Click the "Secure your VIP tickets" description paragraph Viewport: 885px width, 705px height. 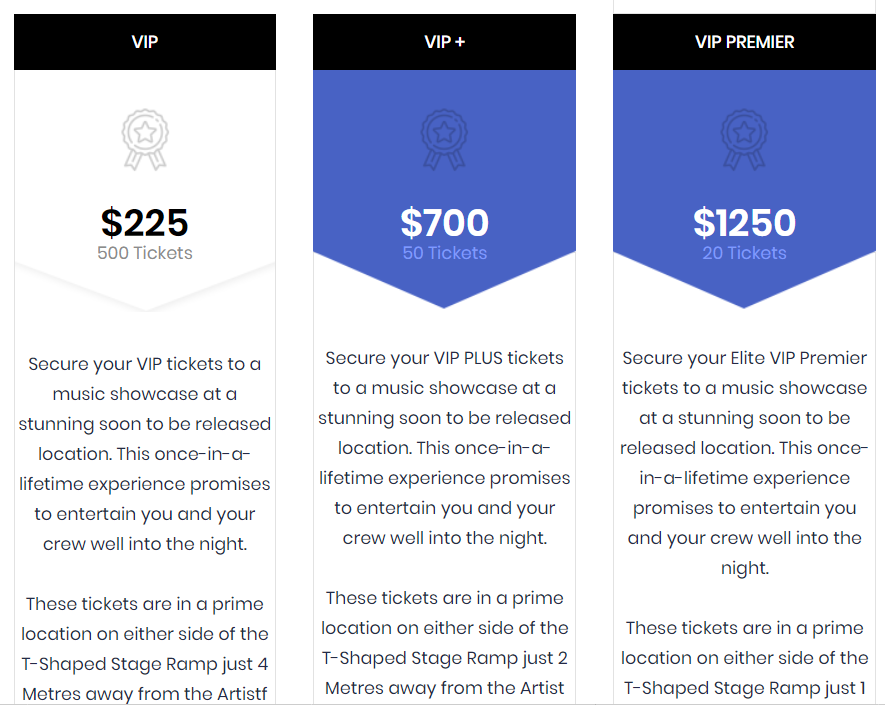[x=144, y=454]
